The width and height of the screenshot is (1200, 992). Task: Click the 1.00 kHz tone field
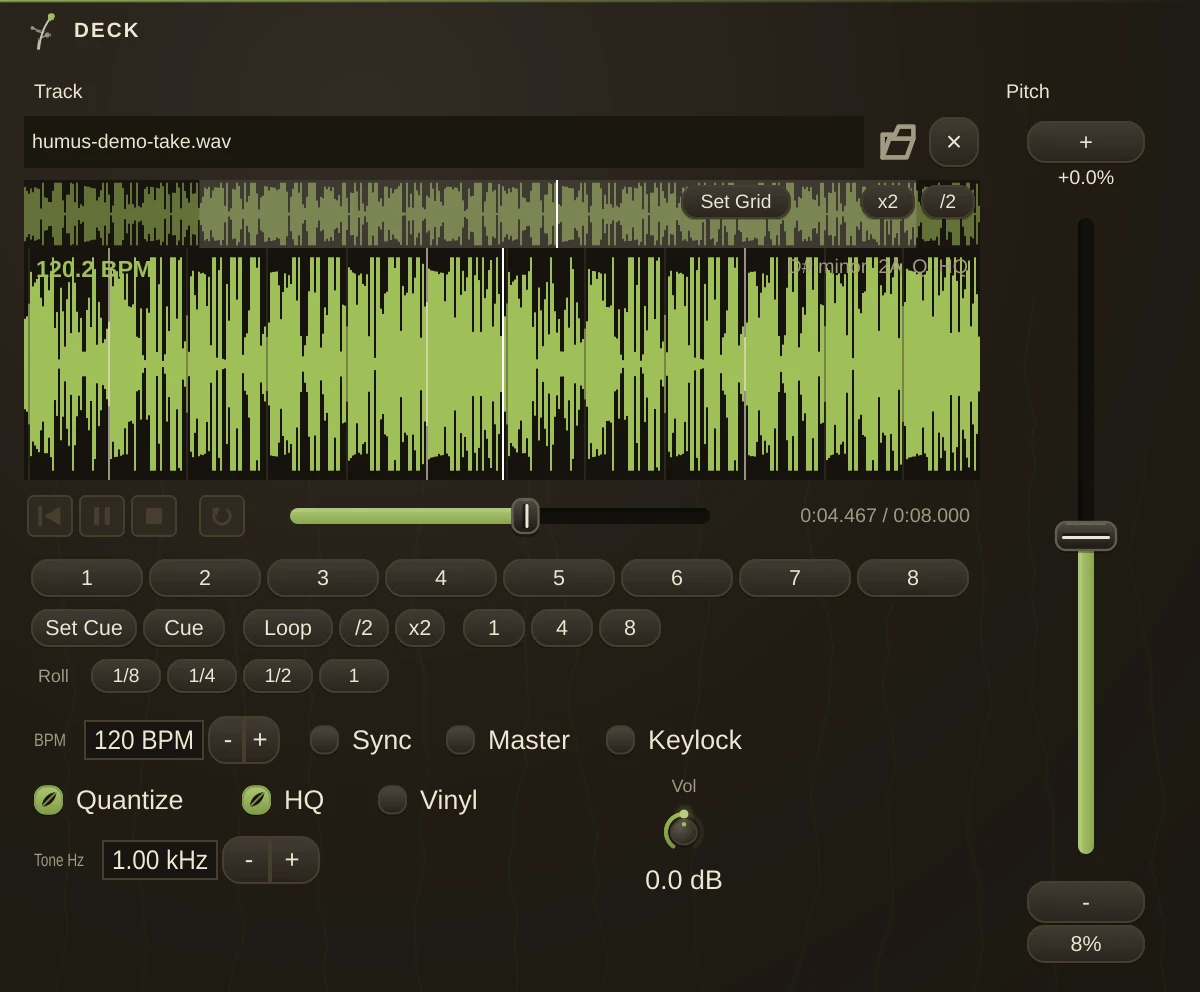pyautogui.click(x=160, y=860)
